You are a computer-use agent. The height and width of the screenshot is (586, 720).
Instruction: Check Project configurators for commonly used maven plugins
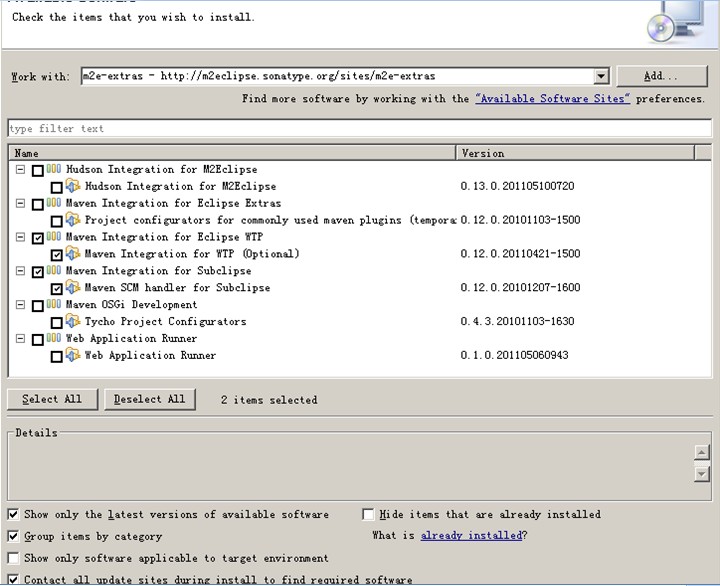click(x=56, y=221)
